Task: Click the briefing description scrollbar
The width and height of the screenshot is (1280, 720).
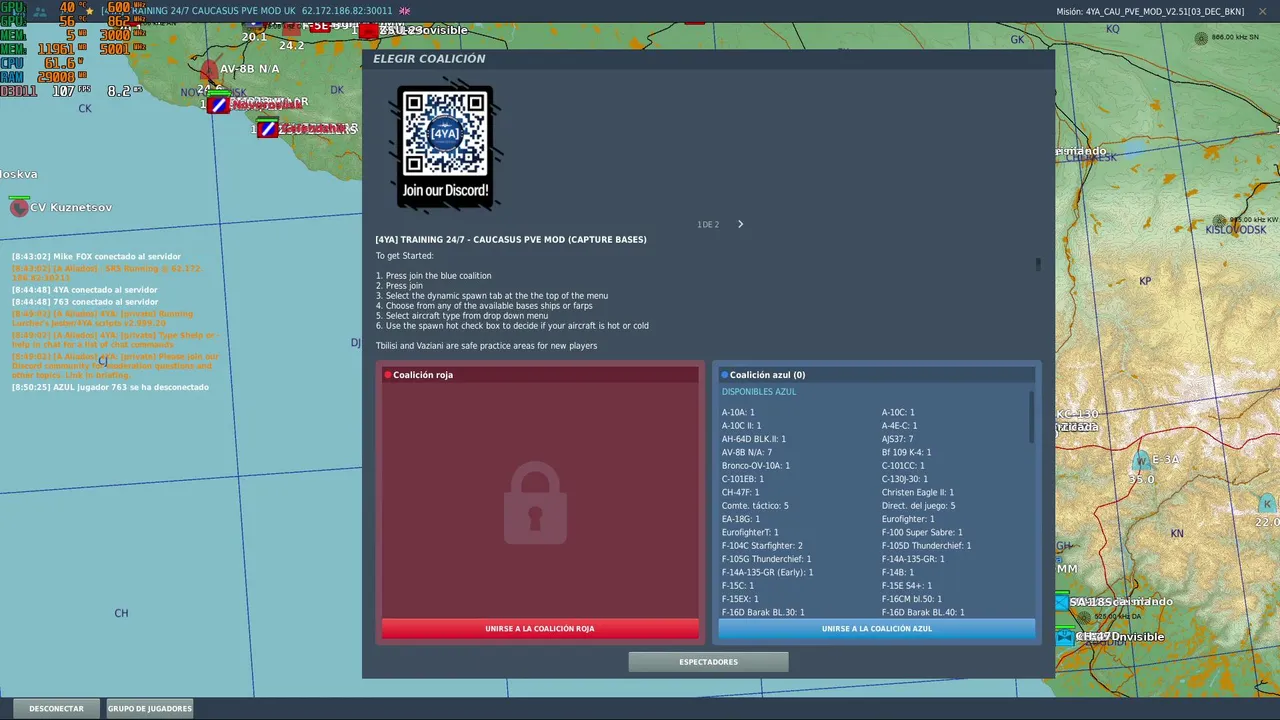Action: [1038, 265]
